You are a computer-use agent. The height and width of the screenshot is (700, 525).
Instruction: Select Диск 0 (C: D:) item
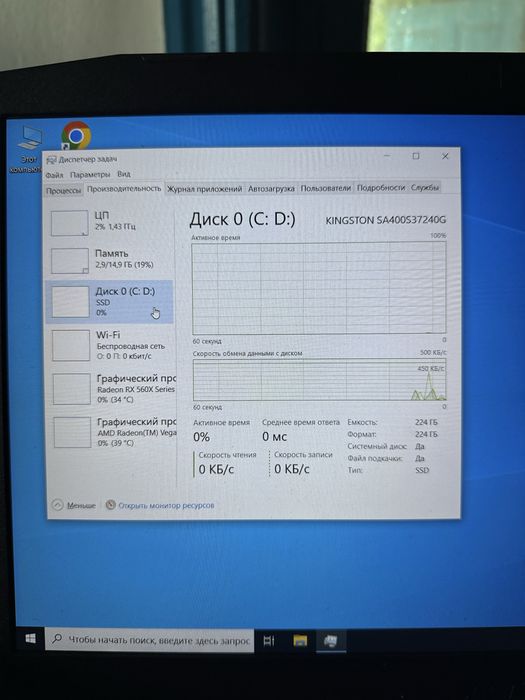coord(109,302)
